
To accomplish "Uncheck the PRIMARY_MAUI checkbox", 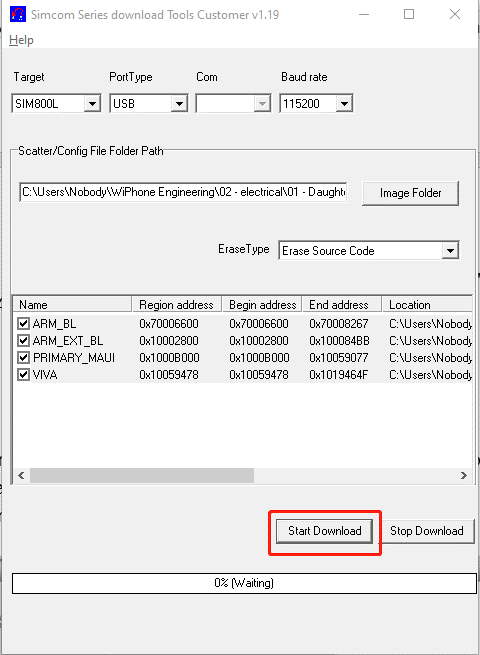I will click(x=23, y=358).
